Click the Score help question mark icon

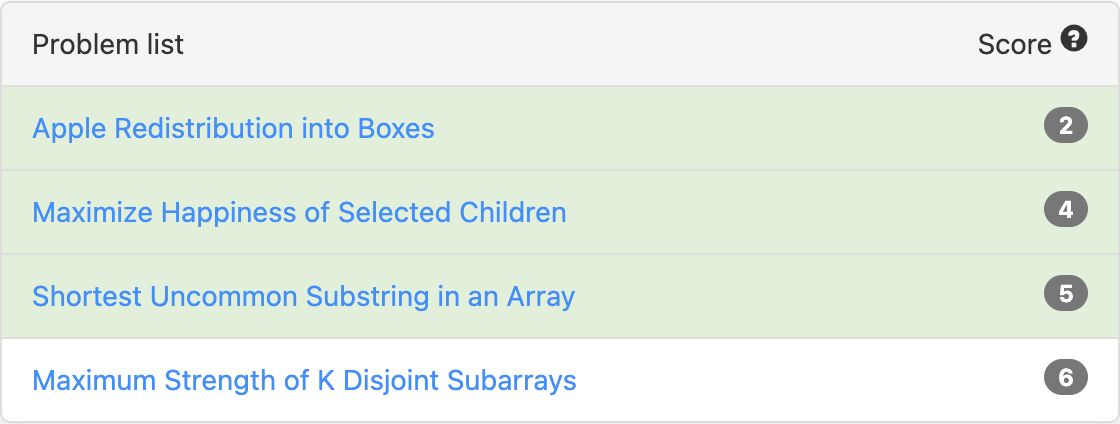click(x=1074, y=38)
